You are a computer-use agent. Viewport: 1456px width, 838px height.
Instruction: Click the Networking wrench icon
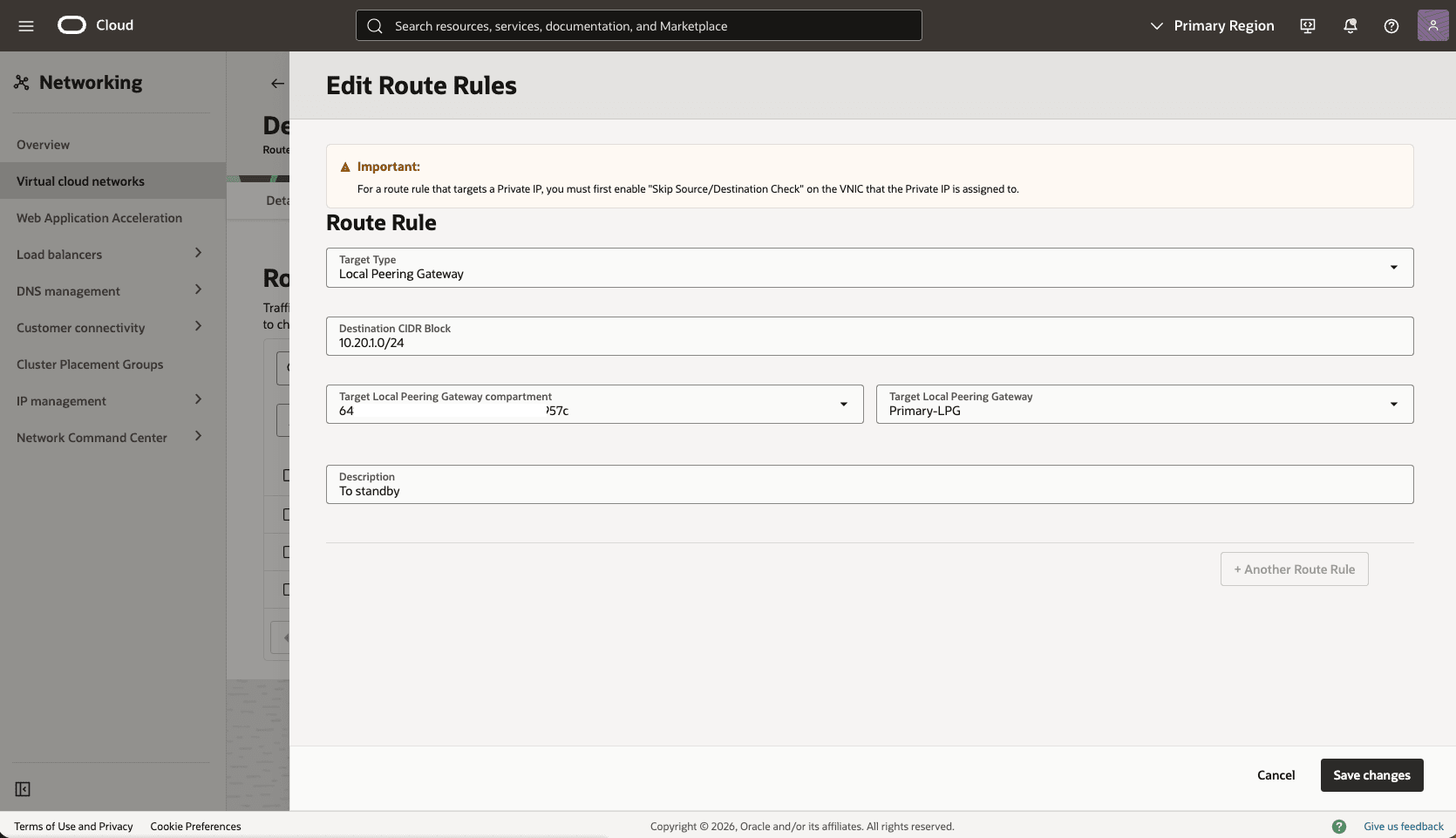click(21, 81)
